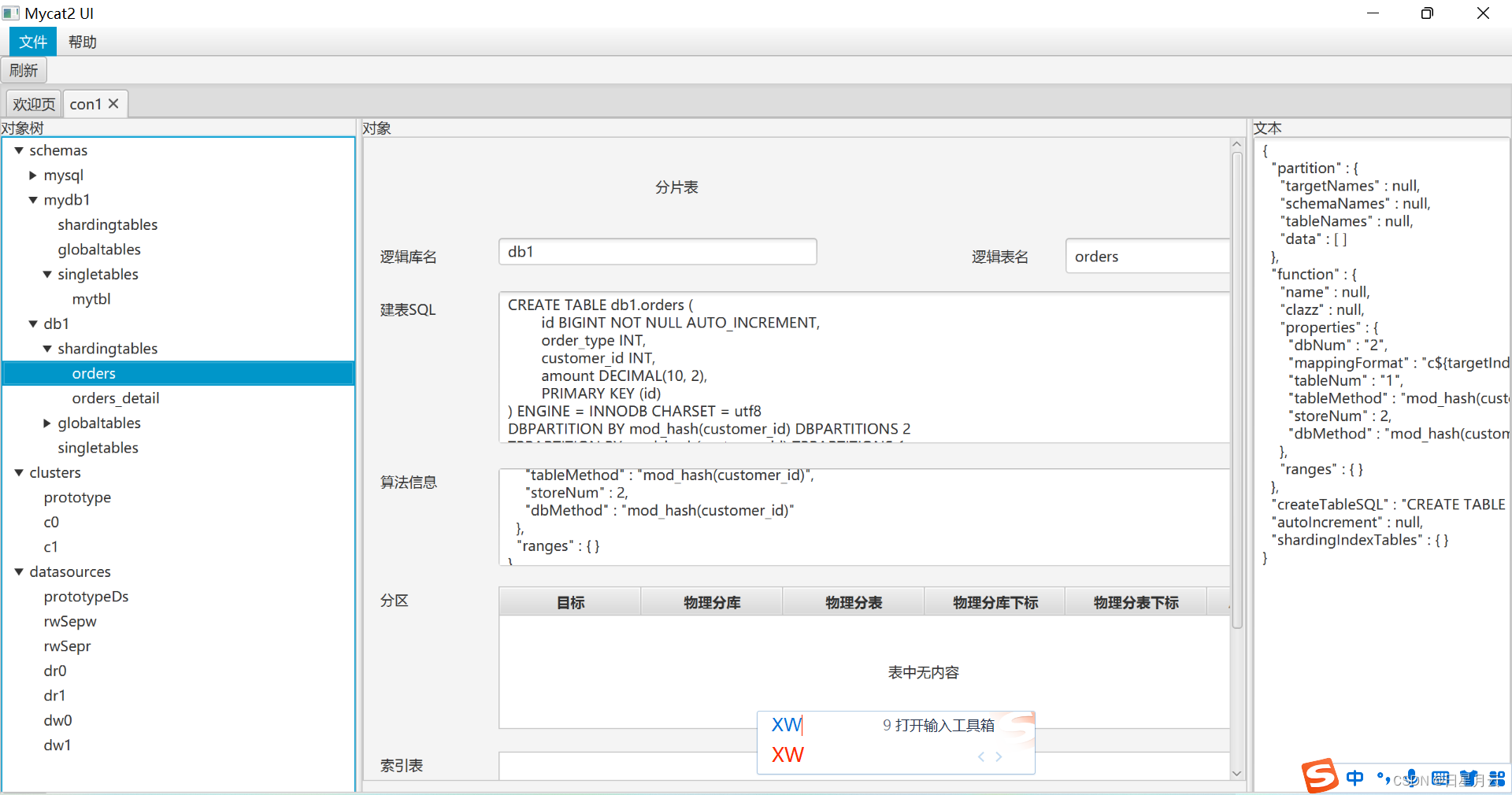This screenshot has height=795, width=1512.
Task: Toggle Chinese/English mode '中' in IME bar
Action: 1354,778
